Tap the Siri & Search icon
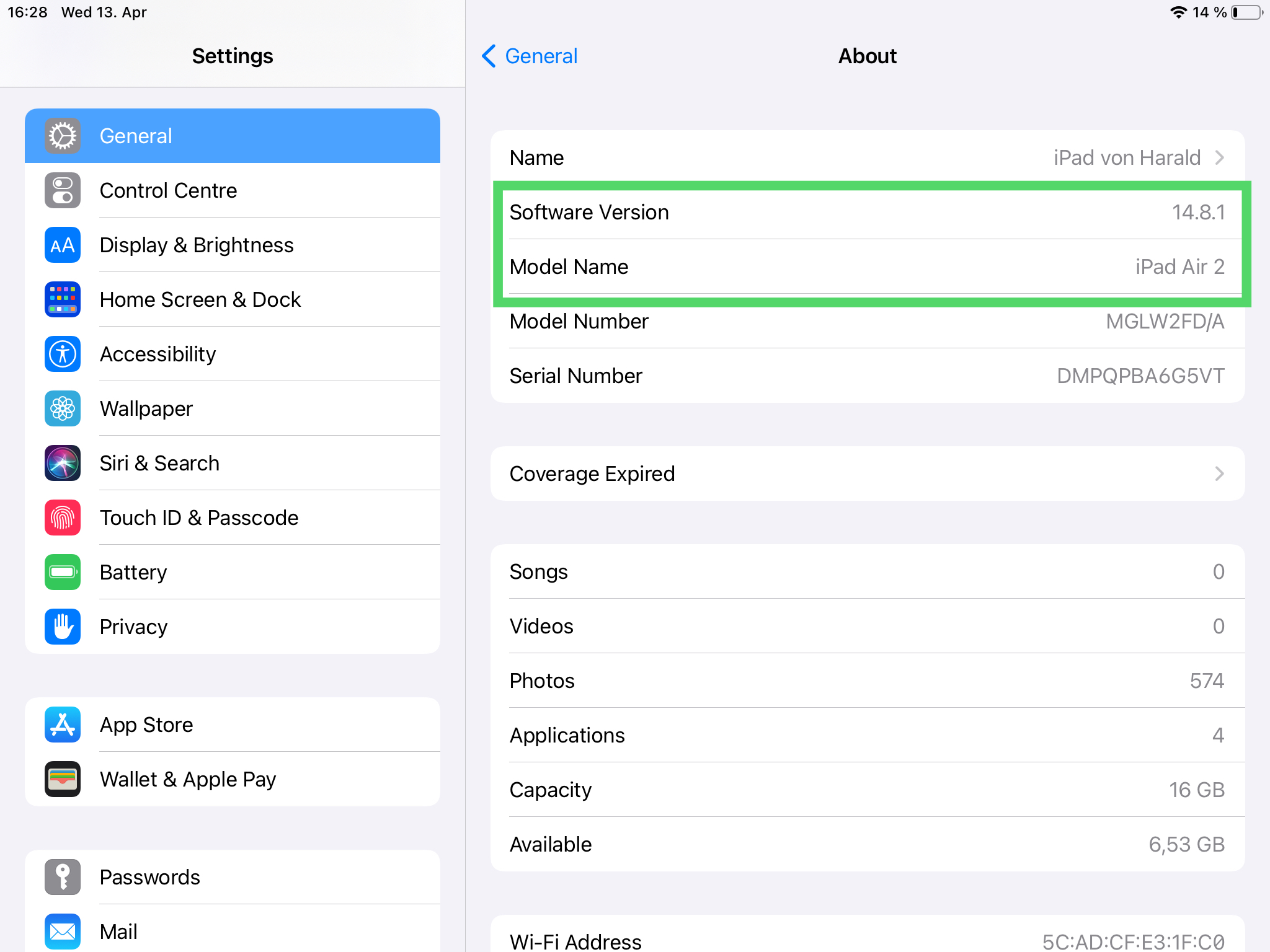1270x952 pixels. tap(63, 463)
